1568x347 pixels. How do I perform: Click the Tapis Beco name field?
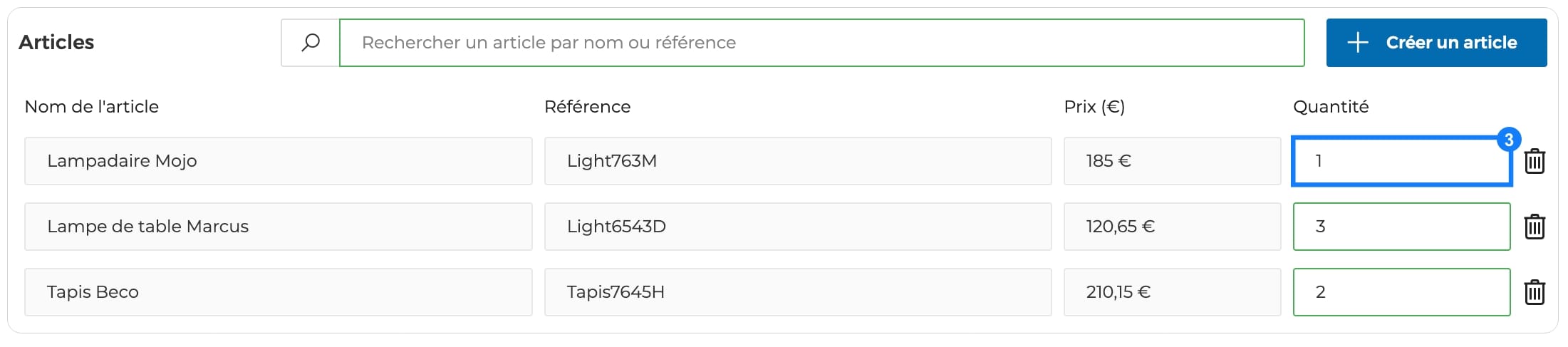(279, 292)
